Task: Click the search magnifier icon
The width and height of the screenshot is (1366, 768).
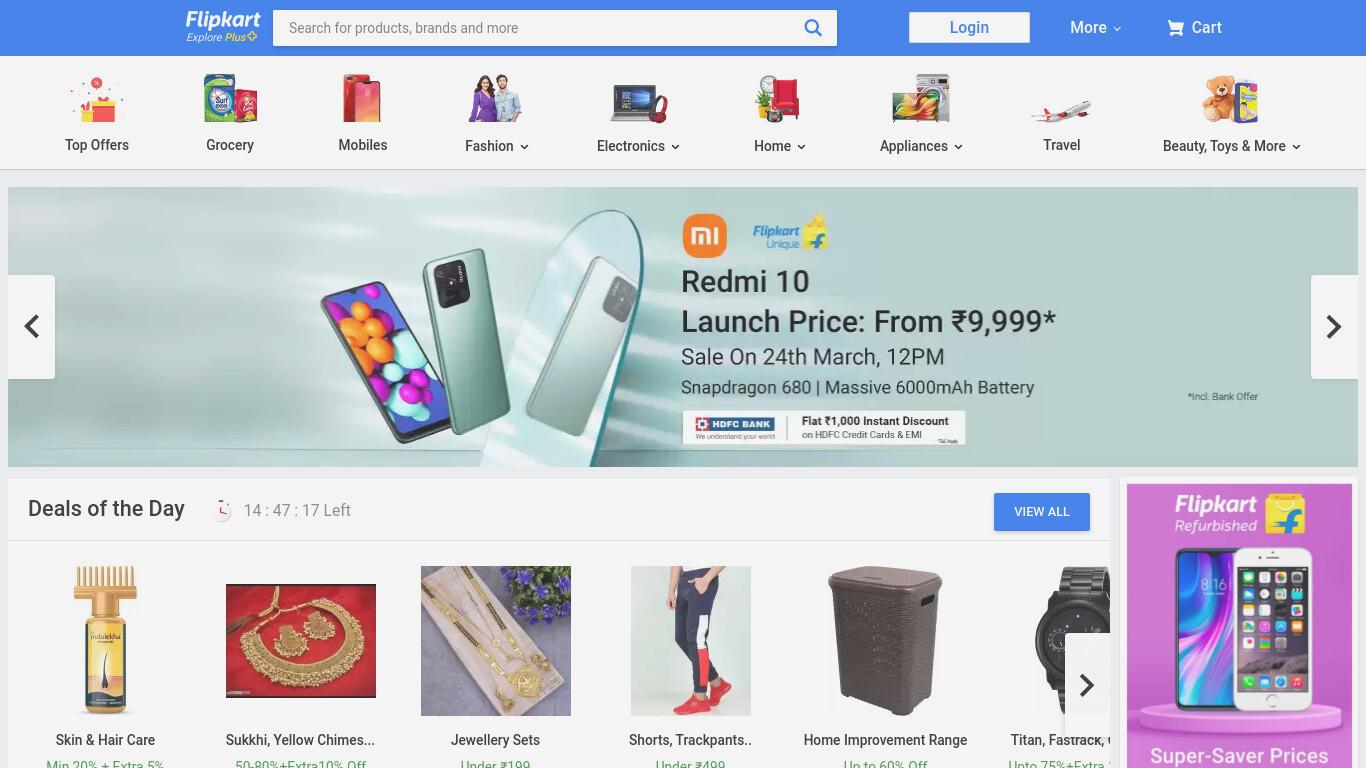Action: [813, 28]
